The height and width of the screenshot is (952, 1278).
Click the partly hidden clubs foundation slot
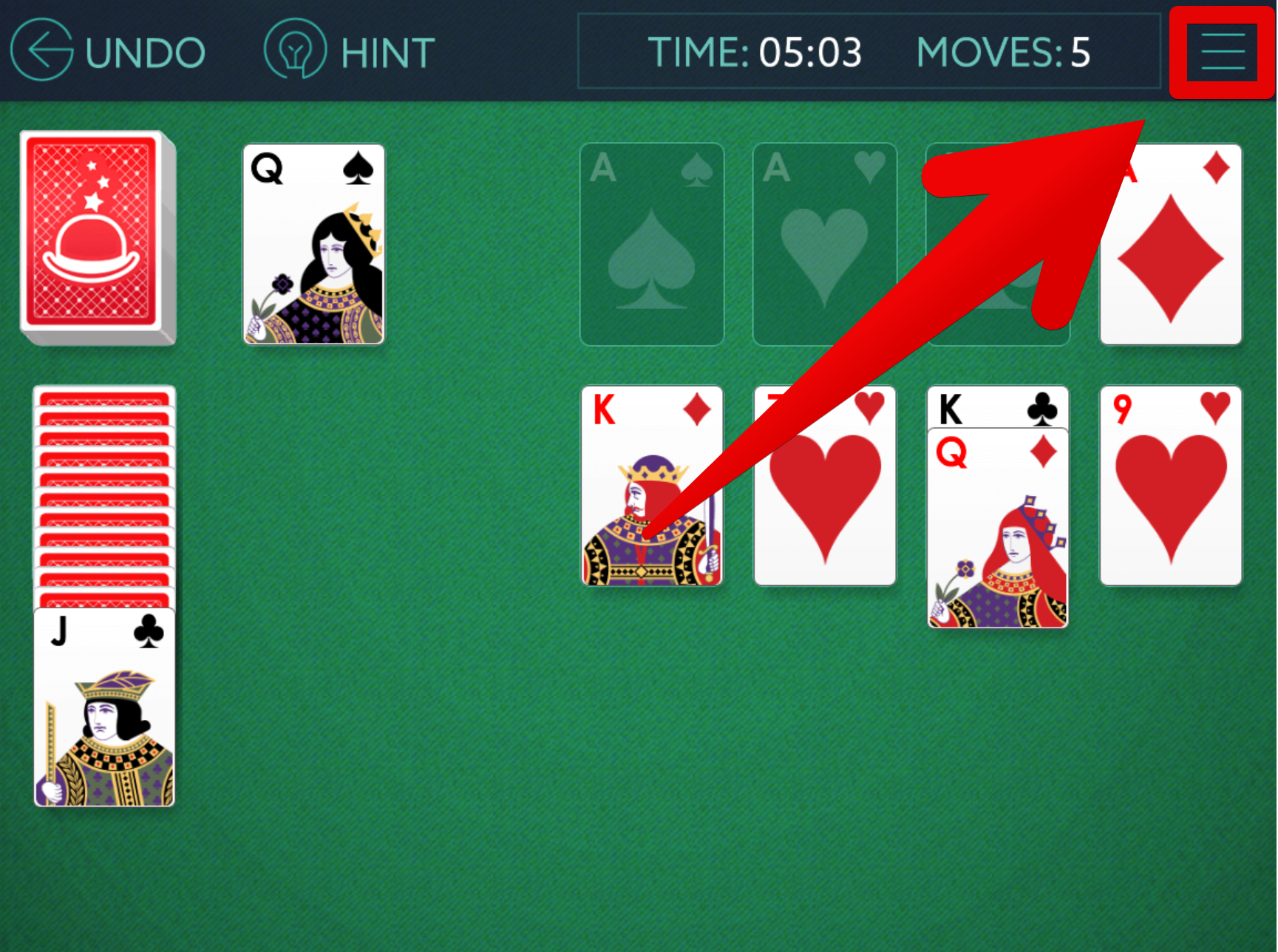(997, 244)
